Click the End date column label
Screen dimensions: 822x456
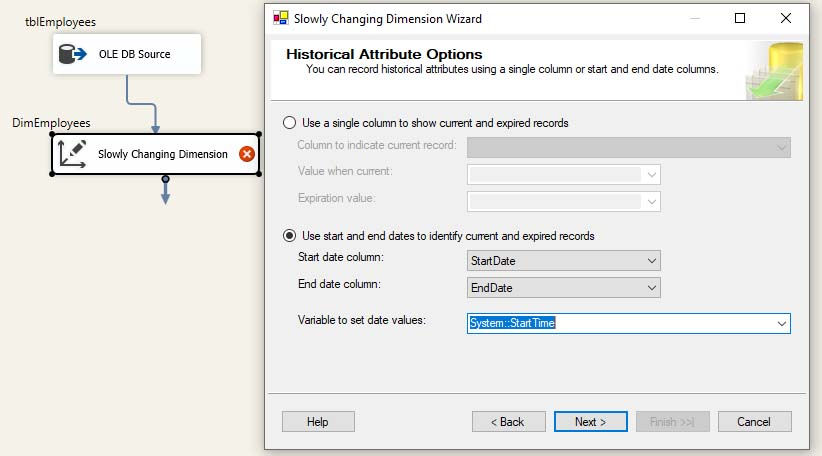click(x=339, y=284)
